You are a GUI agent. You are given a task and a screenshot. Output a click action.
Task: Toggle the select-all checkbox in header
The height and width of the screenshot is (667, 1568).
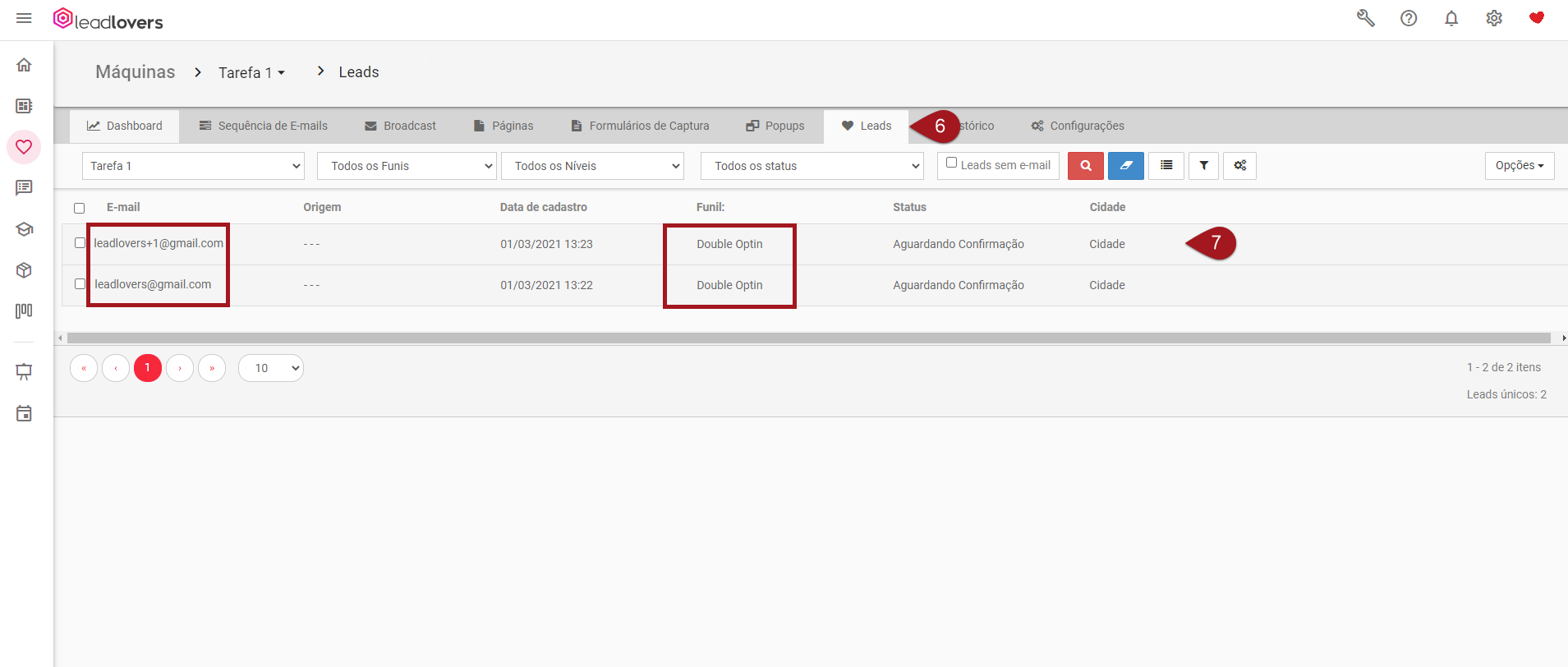[80, 208]
